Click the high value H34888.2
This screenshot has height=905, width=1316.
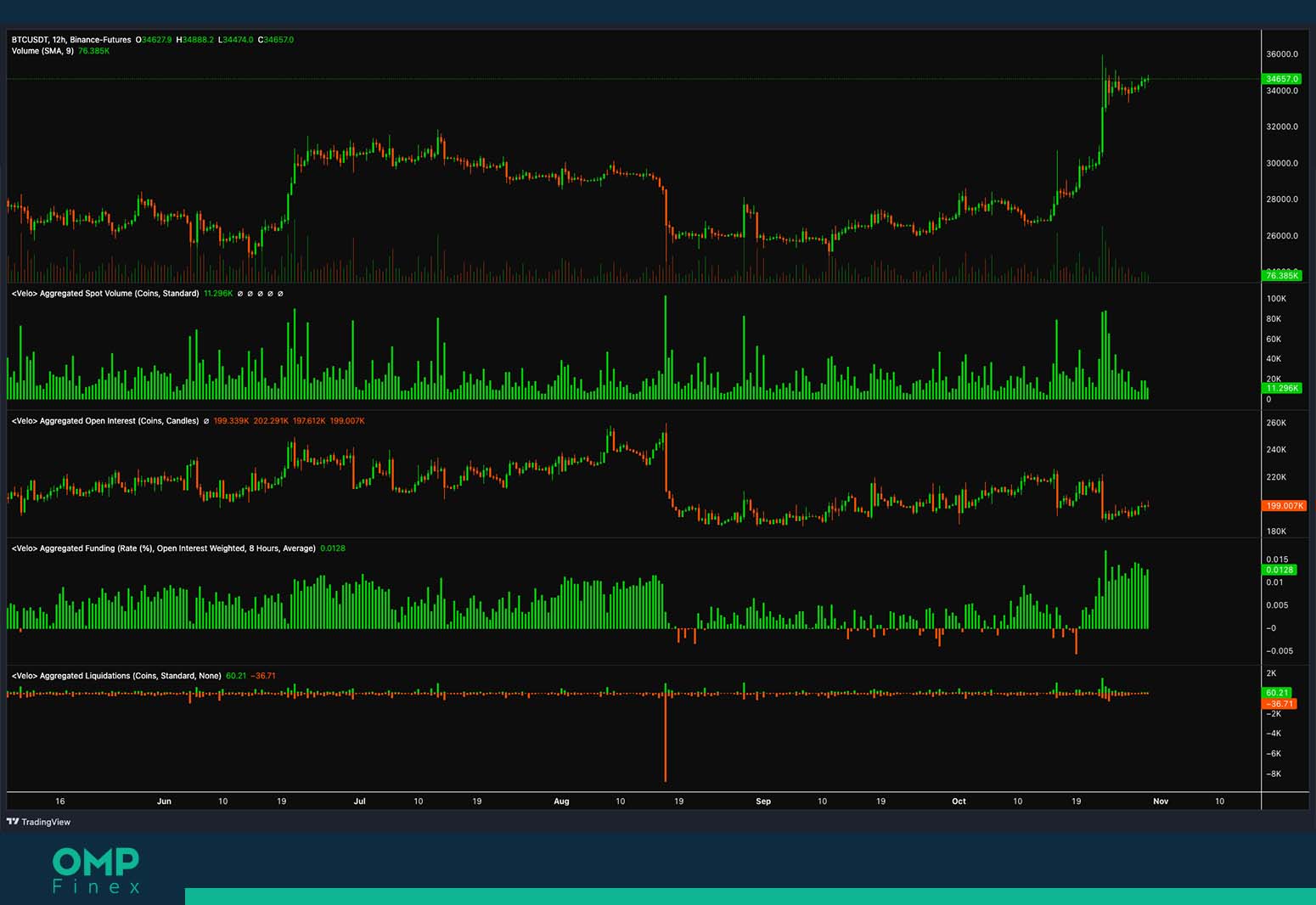coord(195,40)
